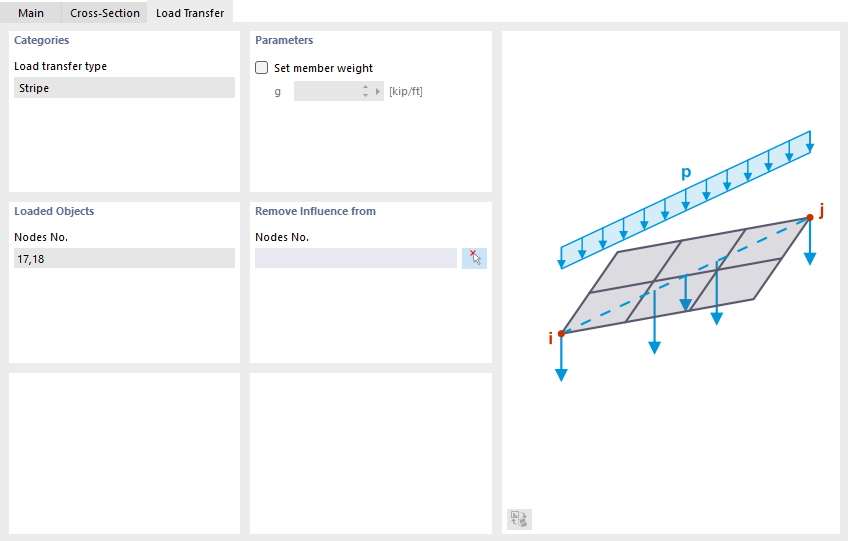Click the g member weight input field

[326, 92]
